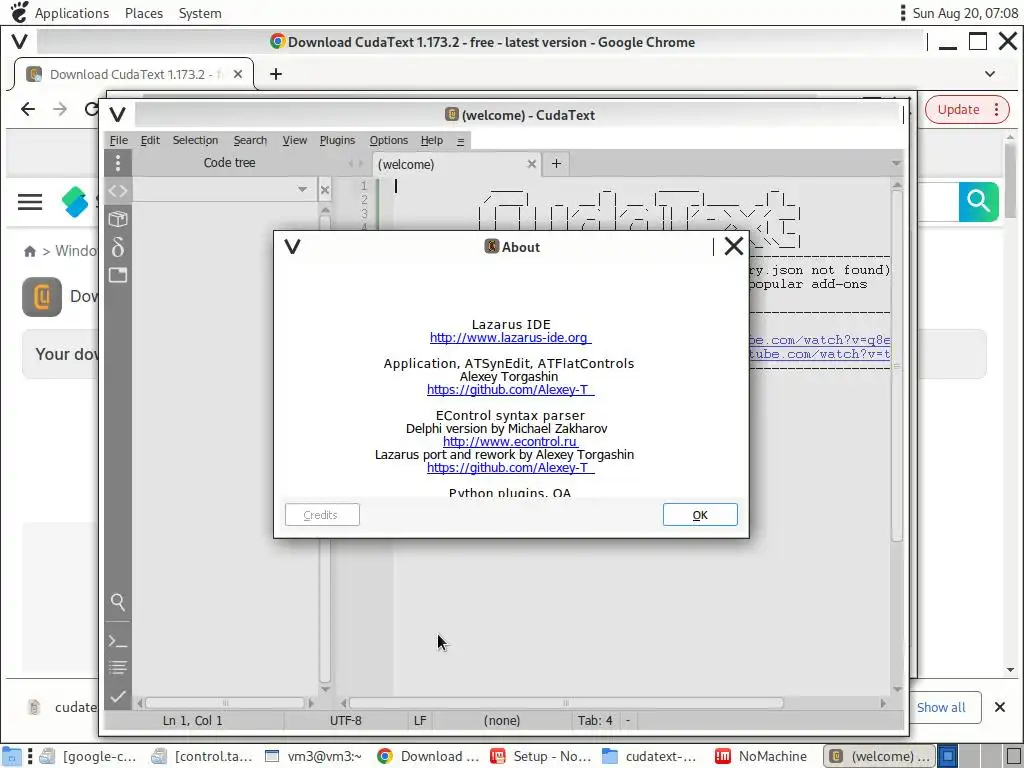The height and width of the screenshot is (768, 1024).
Task: Click the Credits button
Action: click(x=322, y=515)
